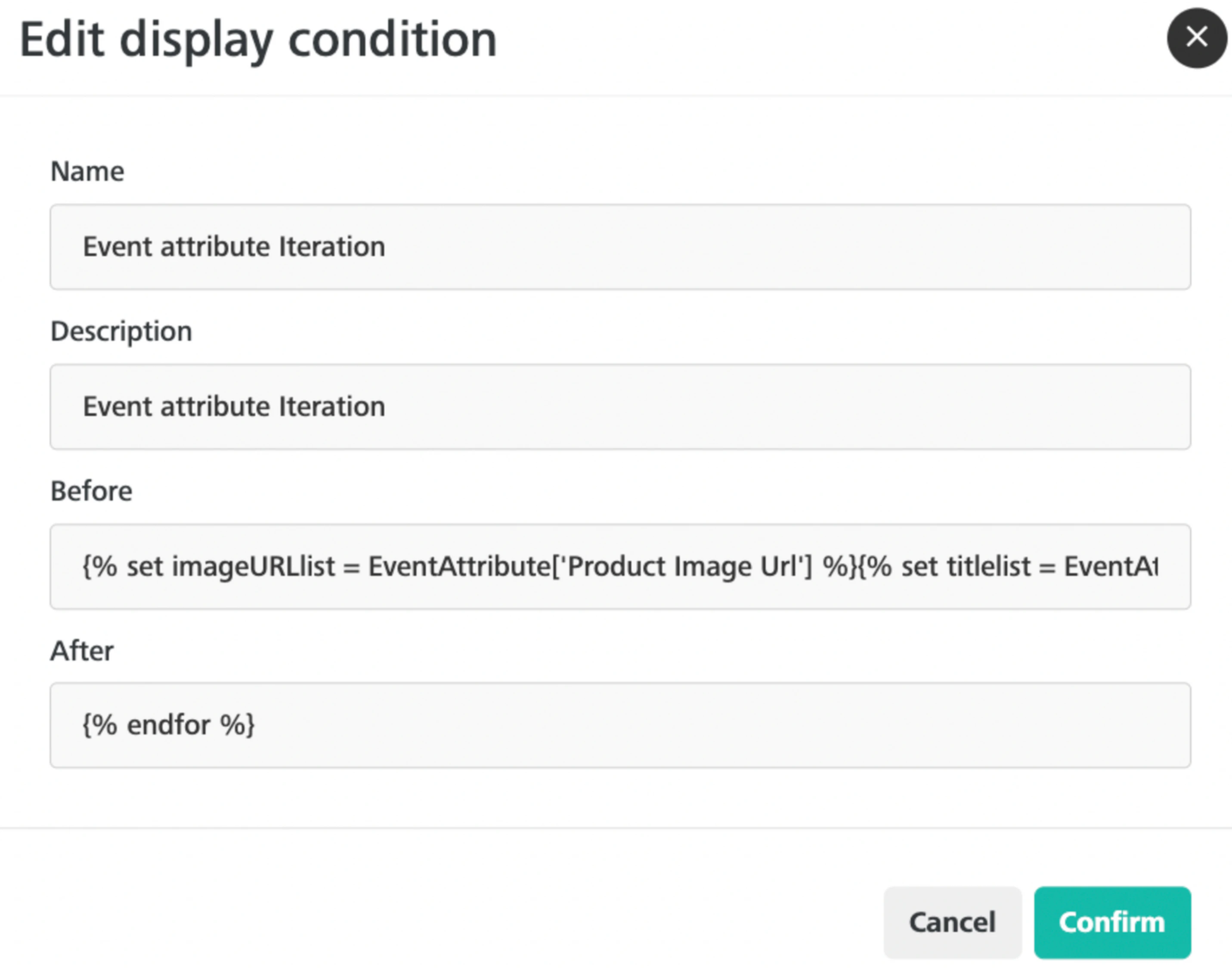
Task: Select the After input field
Action: pos(620,726)
